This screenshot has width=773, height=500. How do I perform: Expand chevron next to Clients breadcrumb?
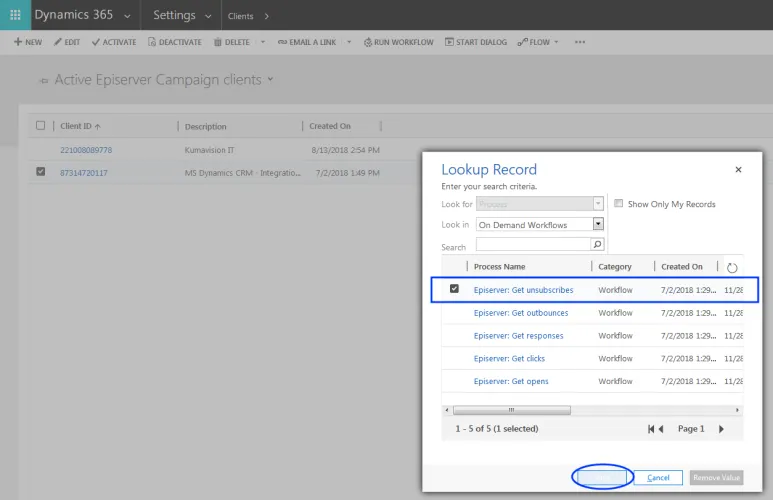pyautogui.click(x=267, y=16)
